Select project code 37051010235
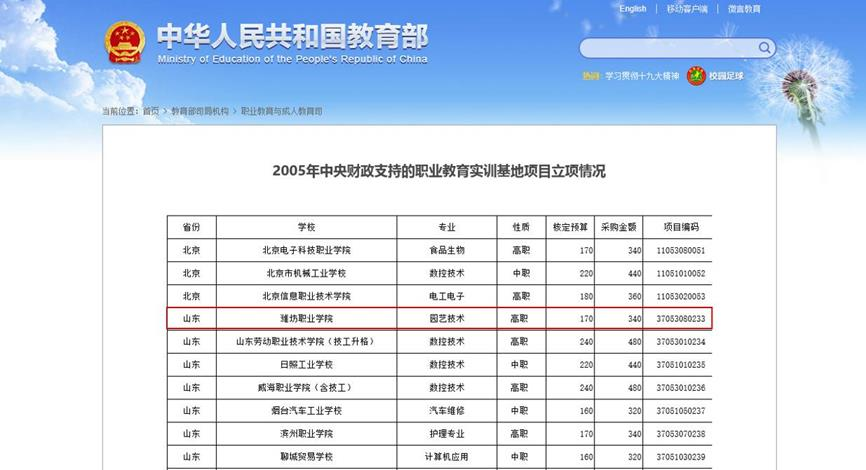The height and width of the screenshot is (470, 866). 681,365
